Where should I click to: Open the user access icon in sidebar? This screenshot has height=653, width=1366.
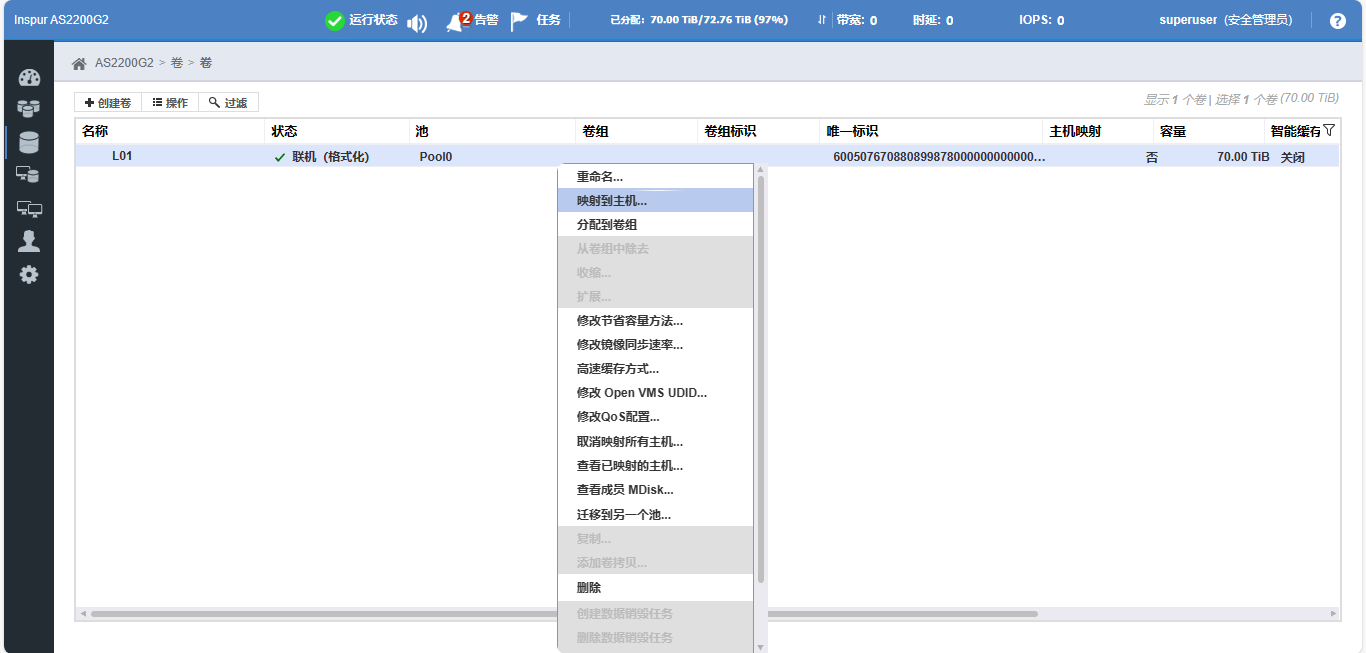click(x=29, y=241)
